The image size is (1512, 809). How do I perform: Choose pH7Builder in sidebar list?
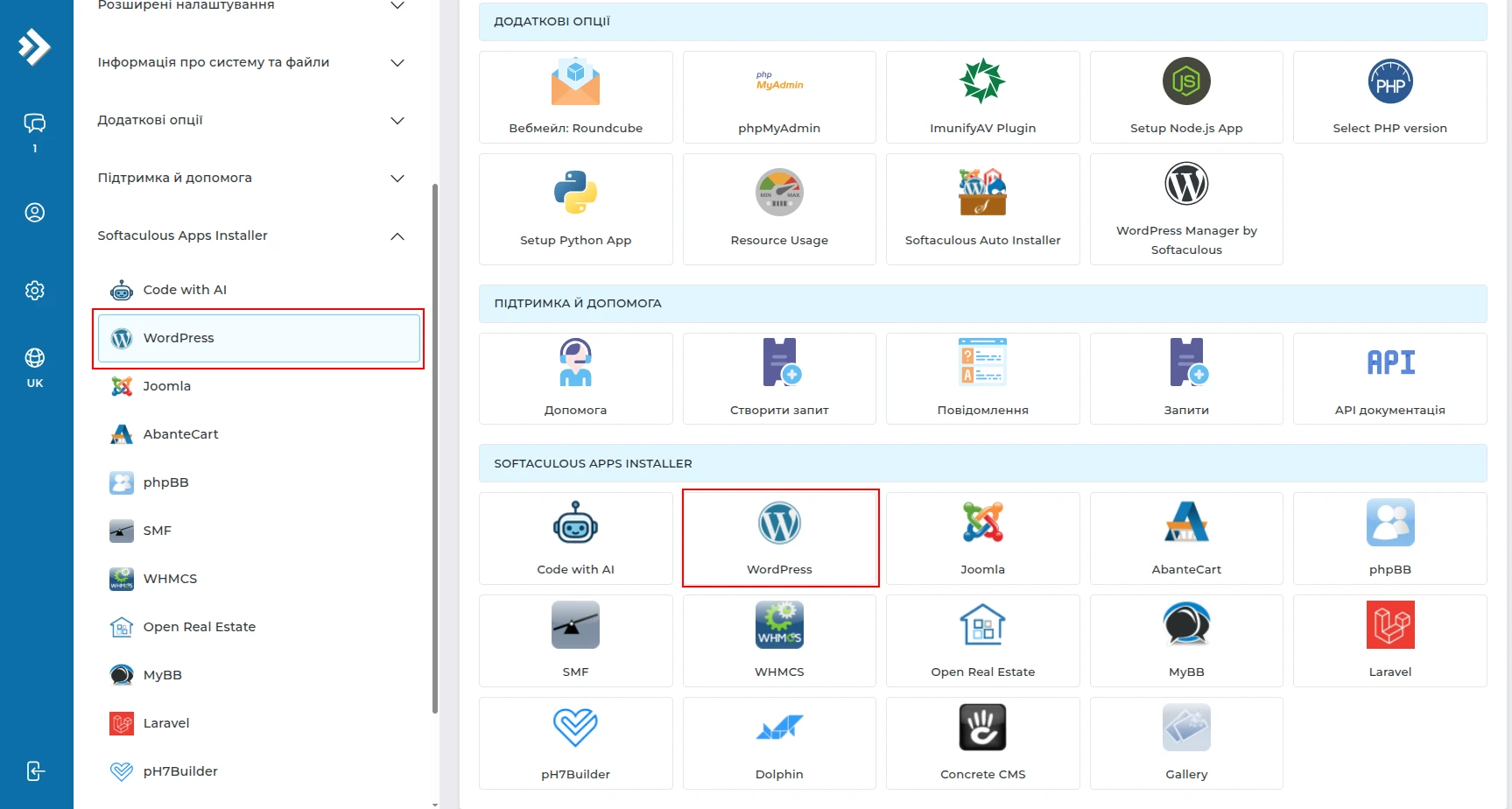[259, 771]
